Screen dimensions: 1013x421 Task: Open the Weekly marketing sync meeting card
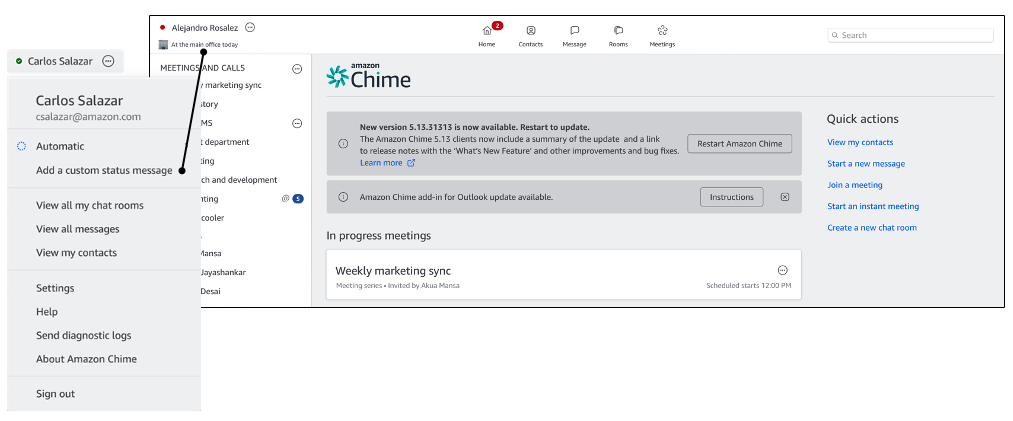(564, 275)
